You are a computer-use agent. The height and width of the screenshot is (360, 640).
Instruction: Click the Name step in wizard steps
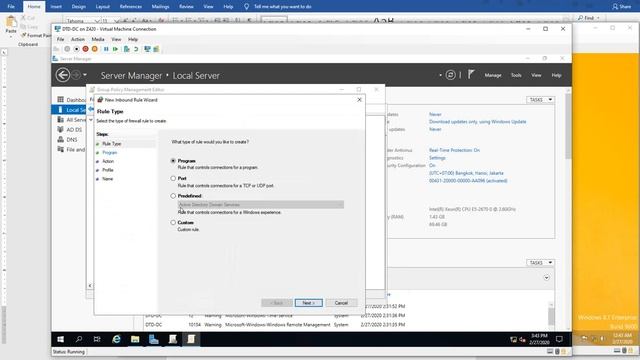click(107, 179)
